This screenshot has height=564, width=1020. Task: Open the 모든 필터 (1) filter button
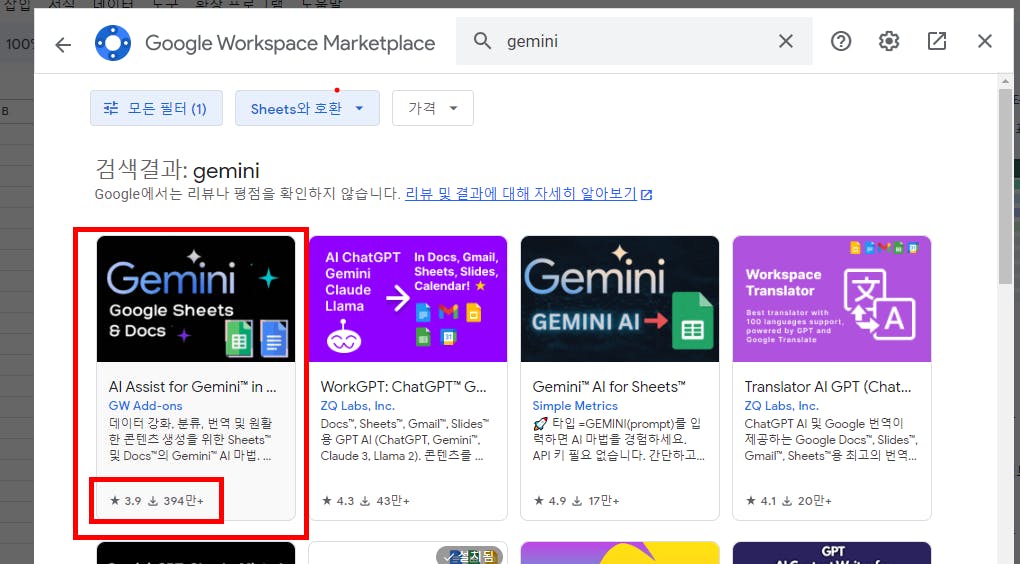tap(155, 108)
